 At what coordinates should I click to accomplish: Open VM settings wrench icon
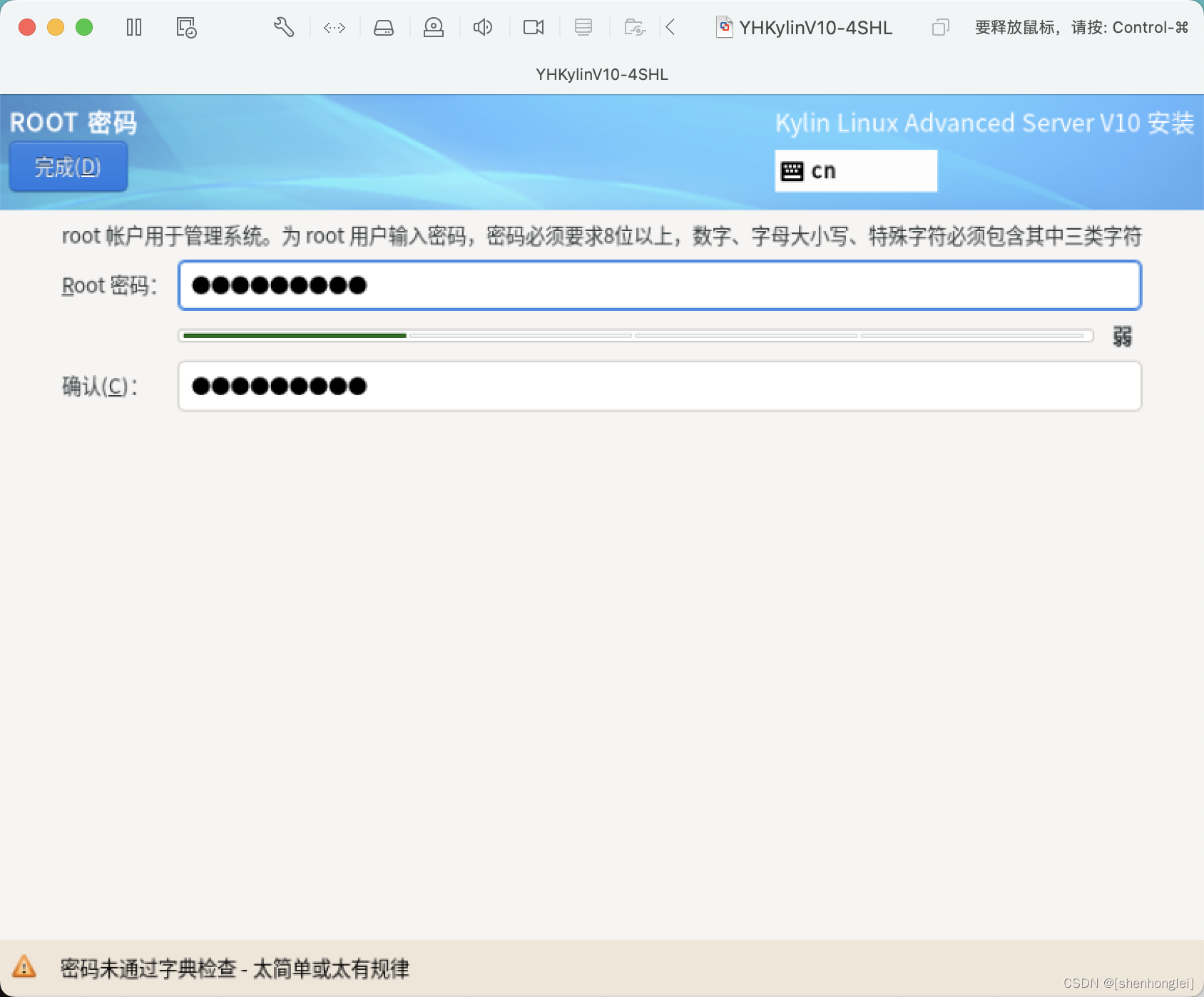pyautogui.click(x=284, y=28)
